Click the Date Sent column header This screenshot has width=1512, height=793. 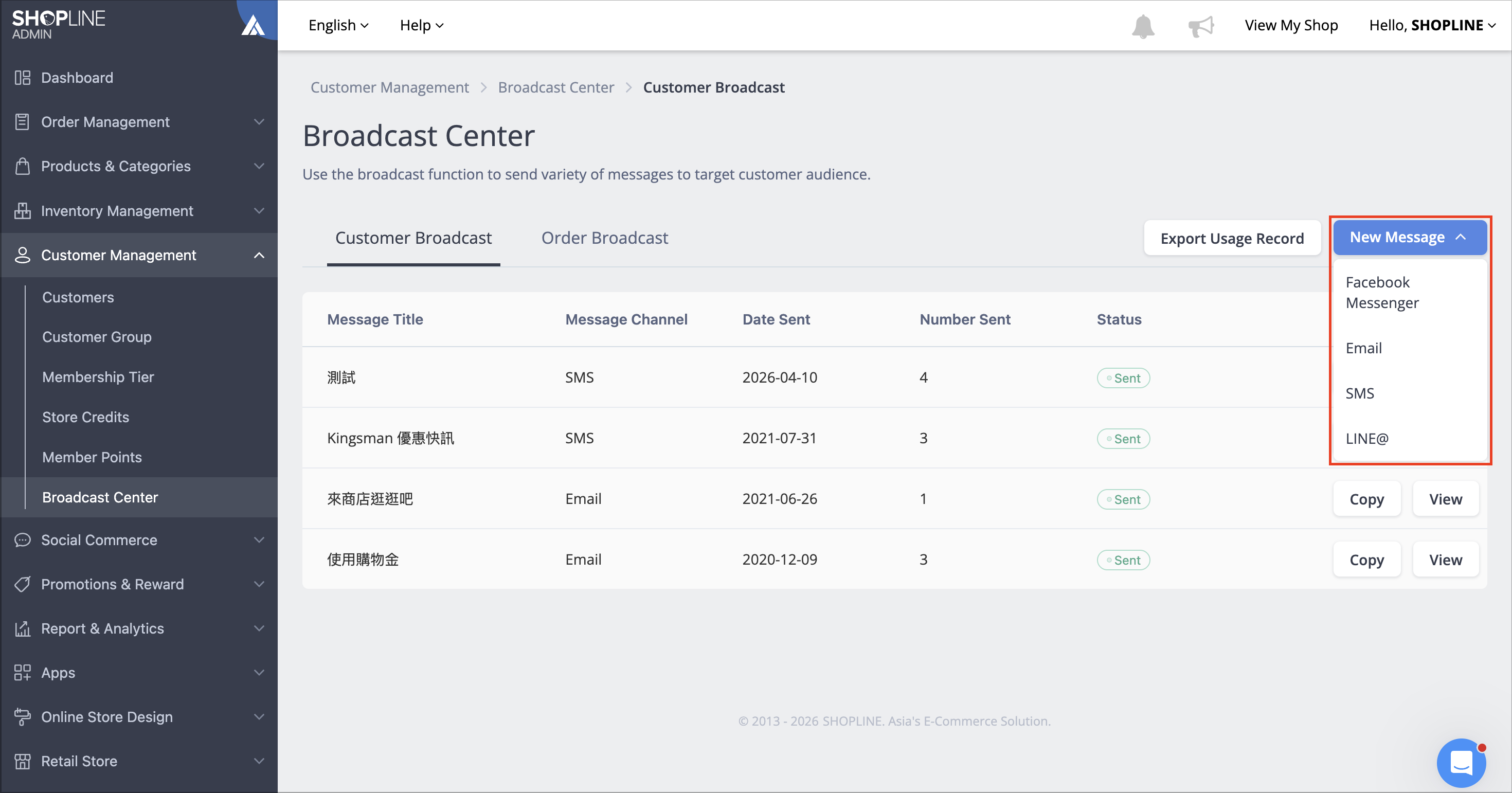tap(776, 319)
